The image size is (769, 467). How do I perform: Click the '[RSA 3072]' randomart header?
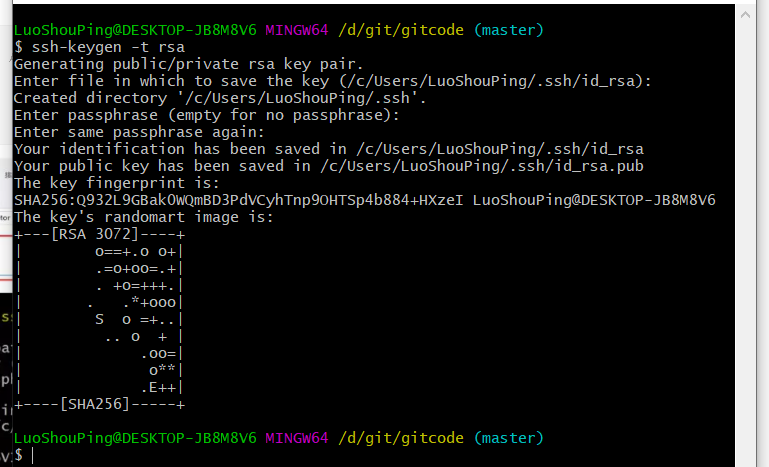coord(95,234)
